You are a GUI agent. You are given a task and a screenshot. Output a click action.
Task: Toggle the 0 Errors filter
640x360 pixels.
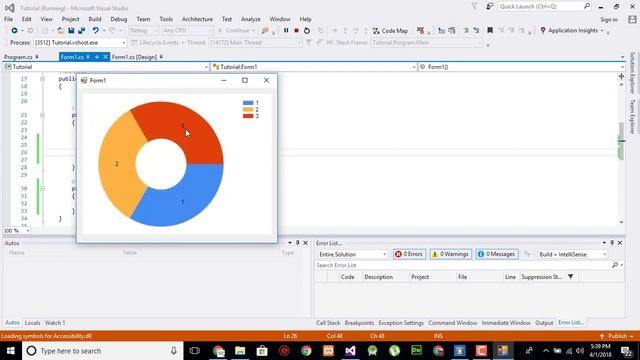point(409,254)
